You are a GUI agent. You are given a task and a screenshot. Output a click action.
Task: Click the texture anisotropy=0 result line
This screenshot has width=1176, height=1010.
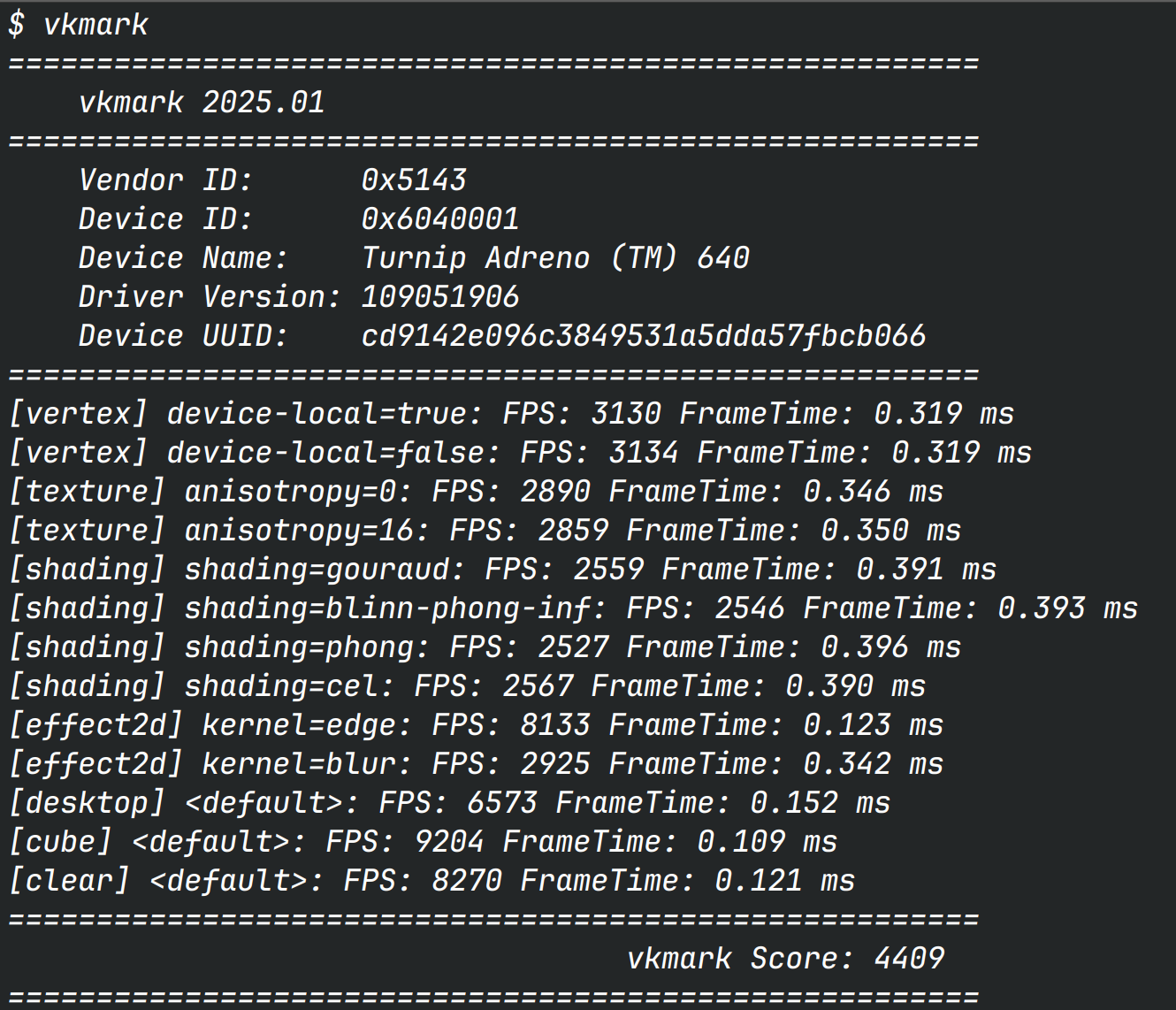coord(476,492)
